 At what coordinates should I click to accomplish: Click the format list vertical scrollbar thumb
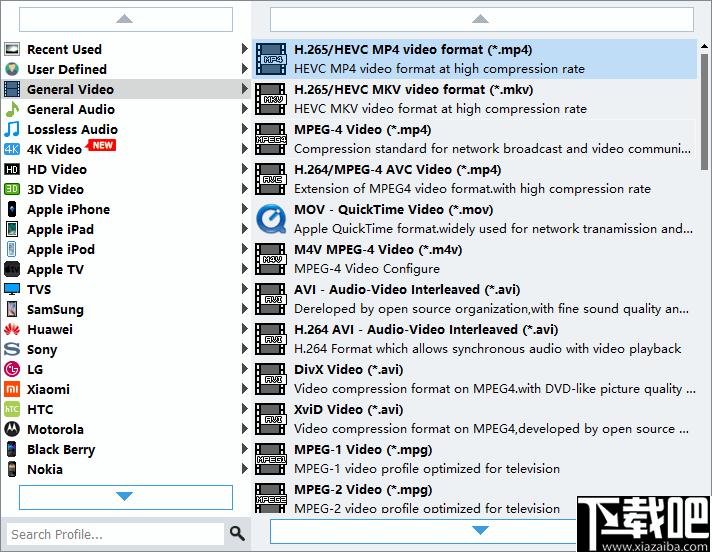[704, 111]
